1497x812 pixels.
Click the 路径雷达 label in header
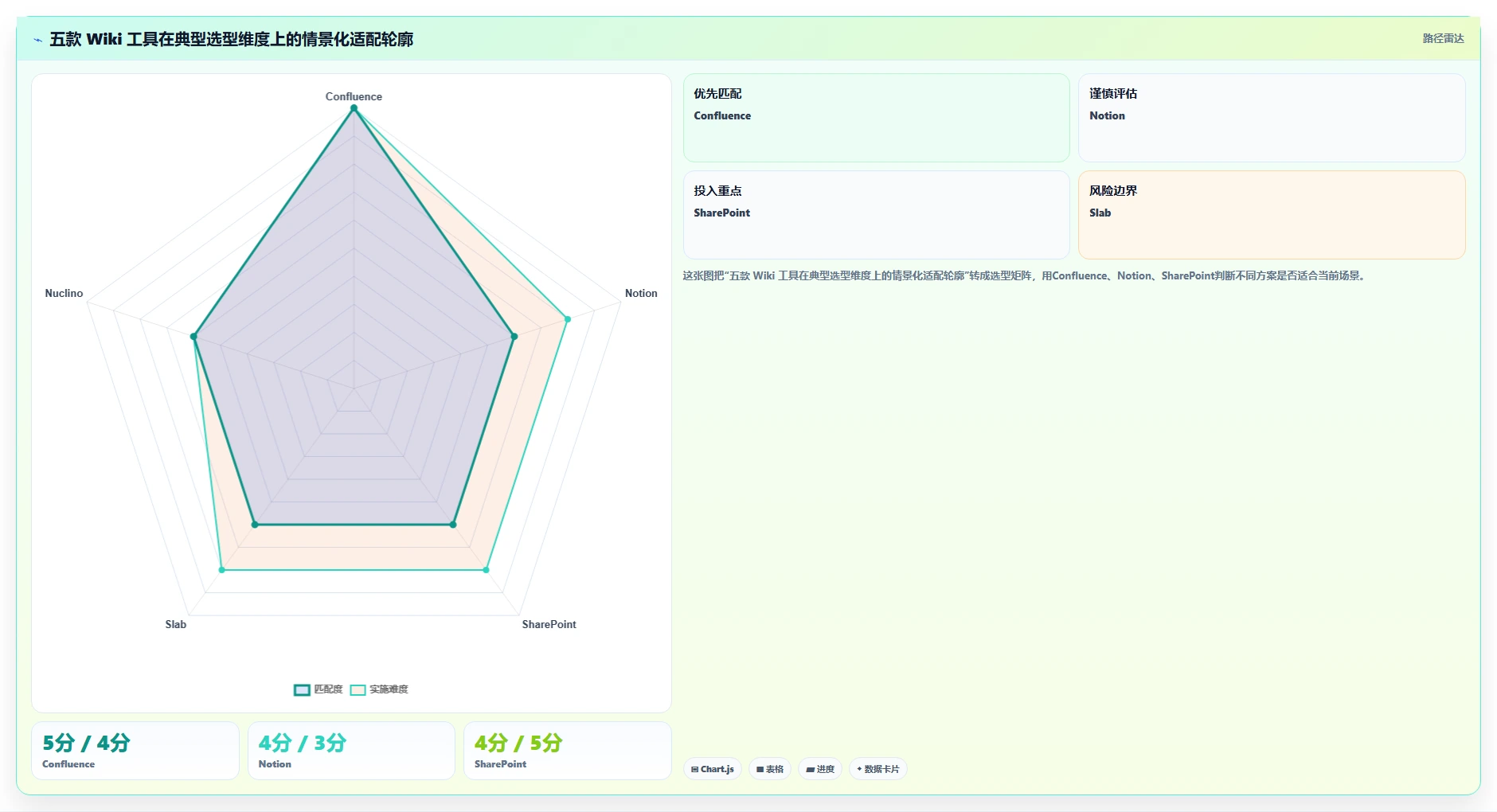(1443, 38)
